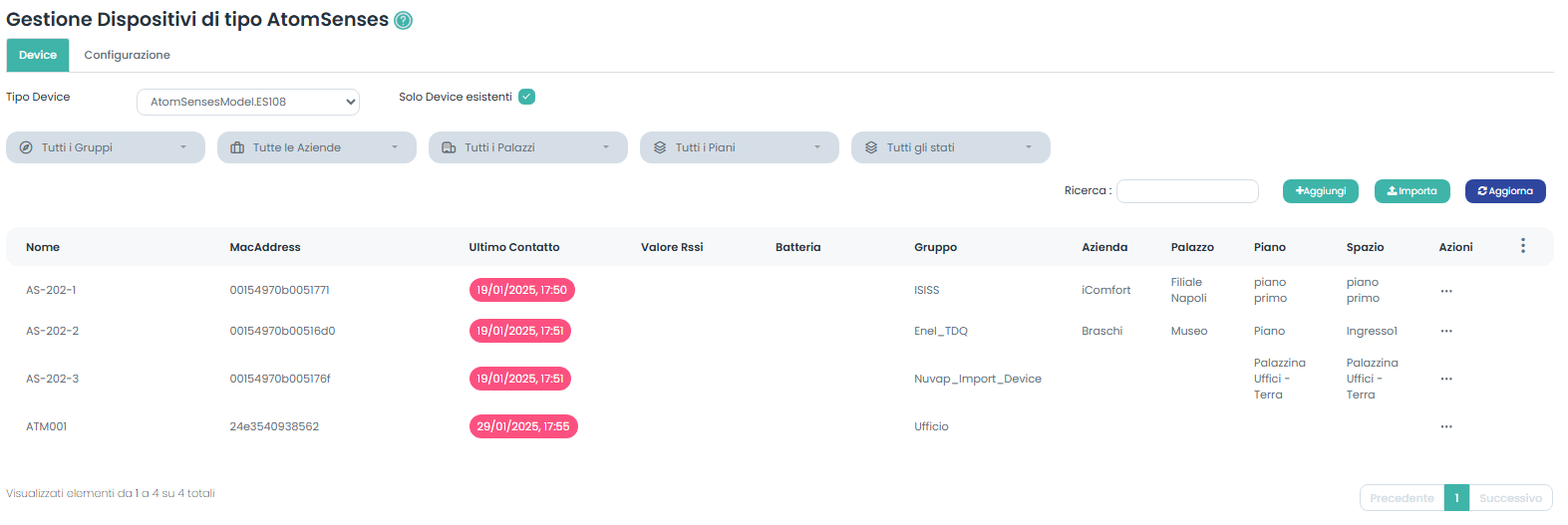Screen dimensions: 1568x525
Task: Uncheck Solo Device esistenti checkbox
Action: (x=527, y=97)
